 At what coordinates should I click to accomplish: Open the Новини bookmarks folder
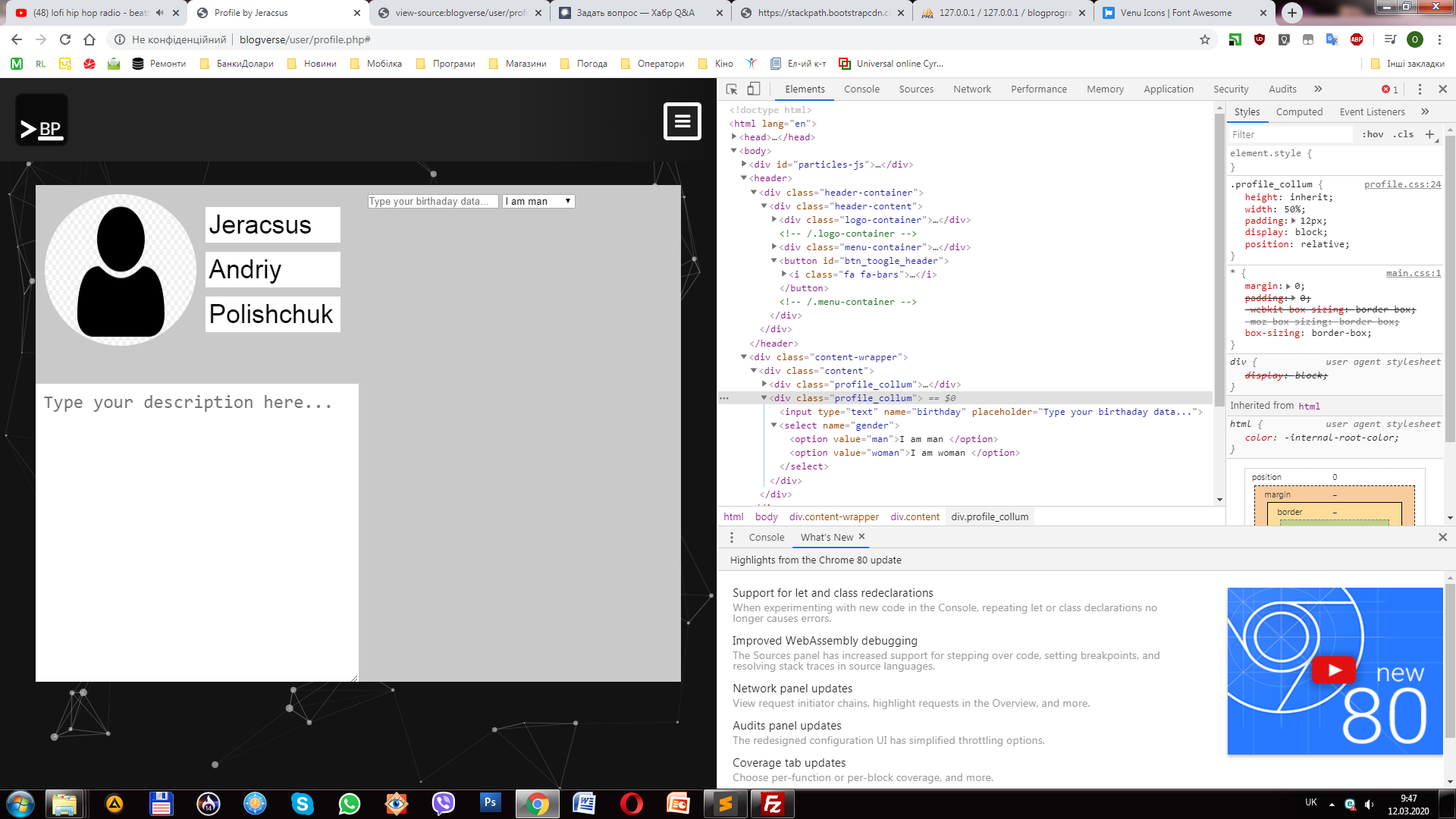(x=312, y=64)
